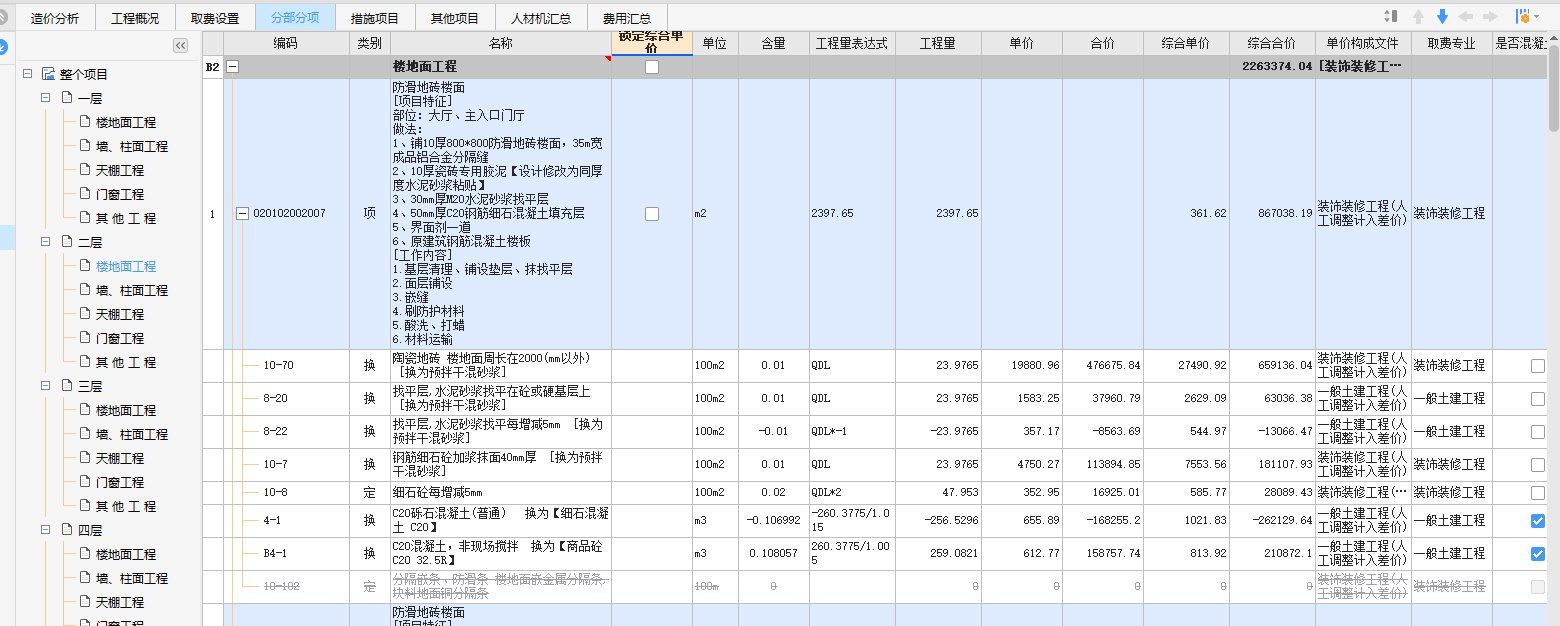The width and height of the screenshot is (1560, 626).
Task: Click the document icon beside 一层
Action: point(67,98)
